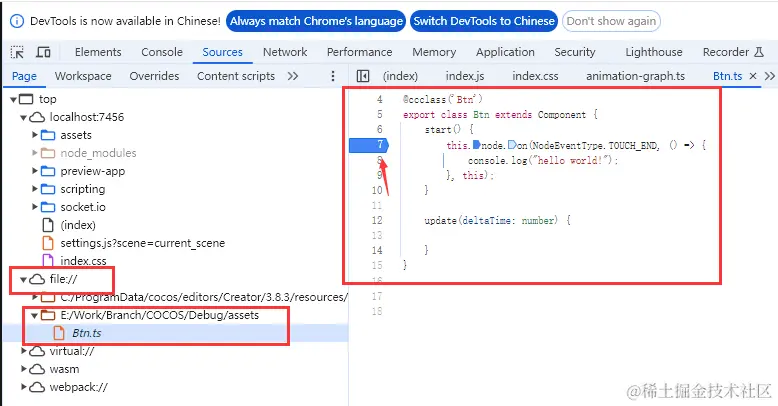Click Always match Chrome's language button
Screen dimensions: 778x406
click(316, 21)
